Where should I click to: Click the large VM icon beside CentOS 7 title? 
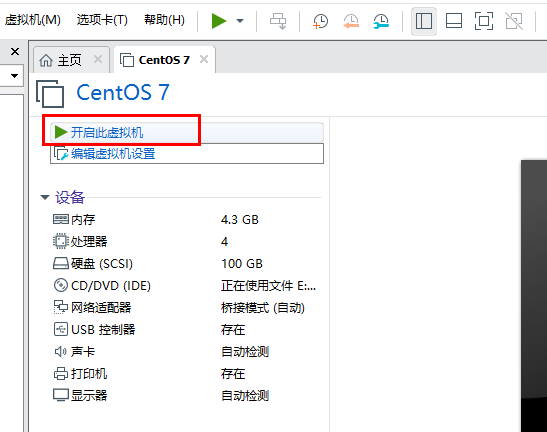click(50, 93)
